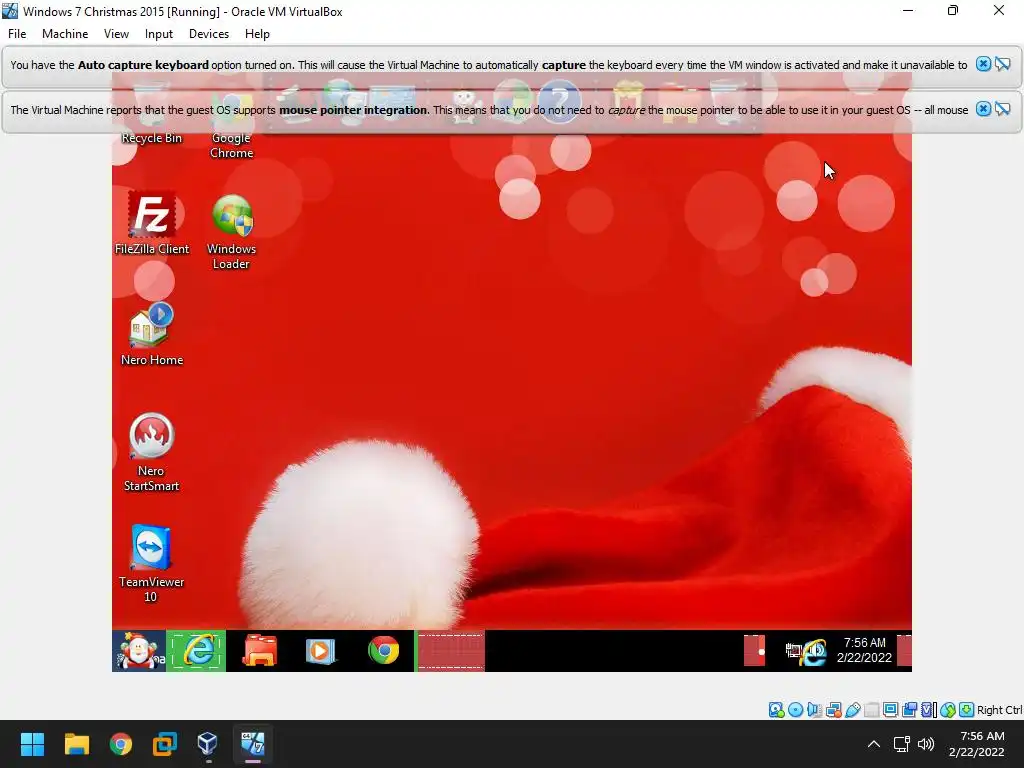Click the host network tray icon
Screen dimensions: 1024x768
coord(902,744)
